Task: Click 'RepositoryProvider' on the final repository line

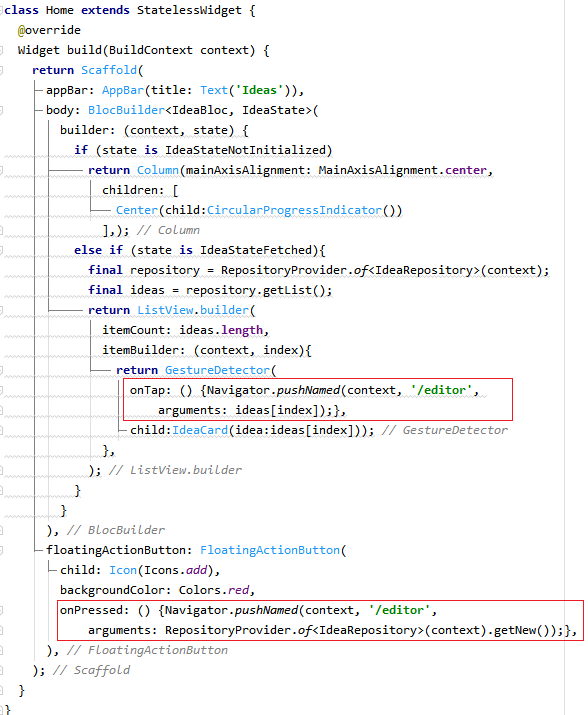Action: pos(284,270)
